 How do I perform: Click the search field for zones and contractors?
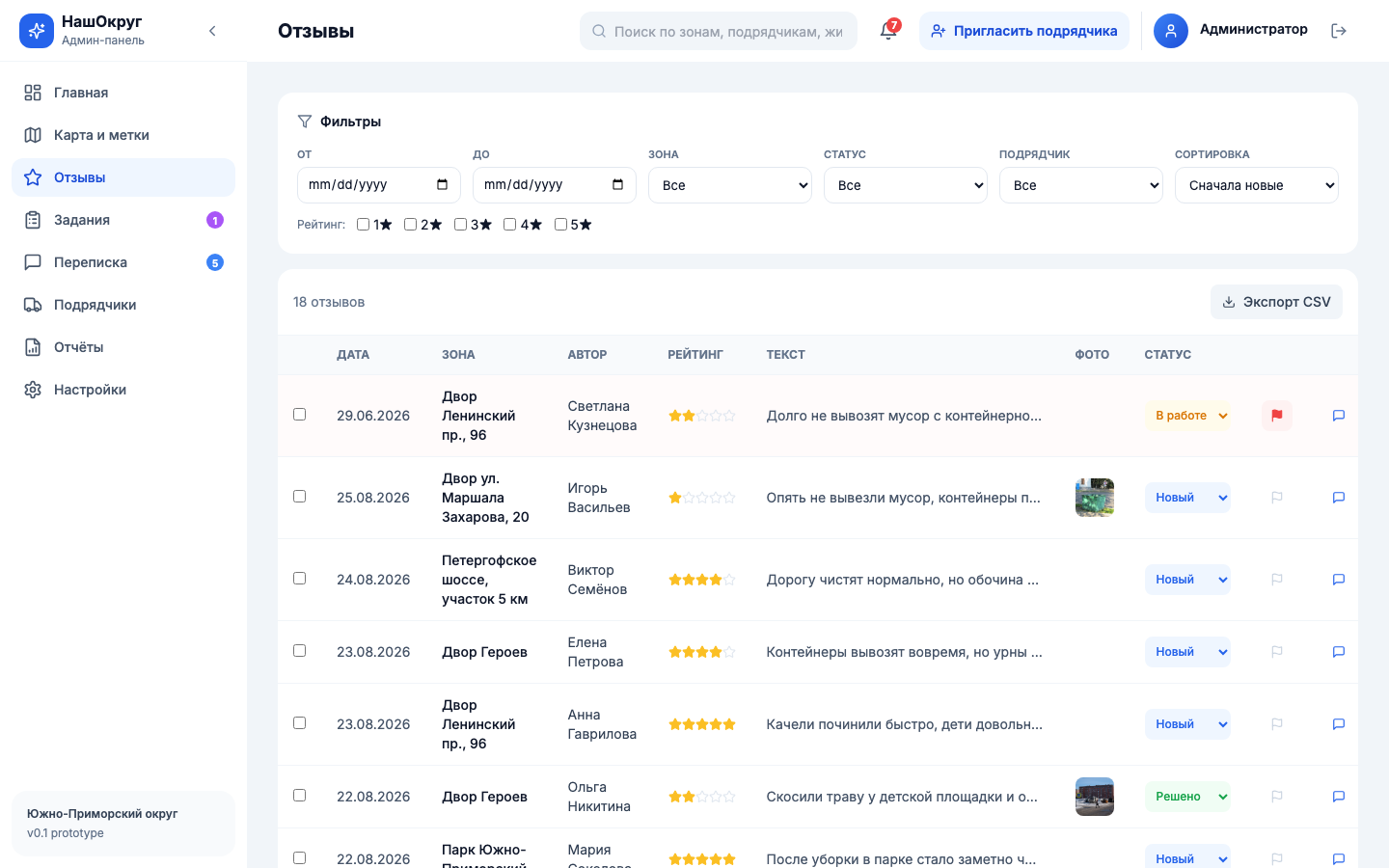(719, 31)
